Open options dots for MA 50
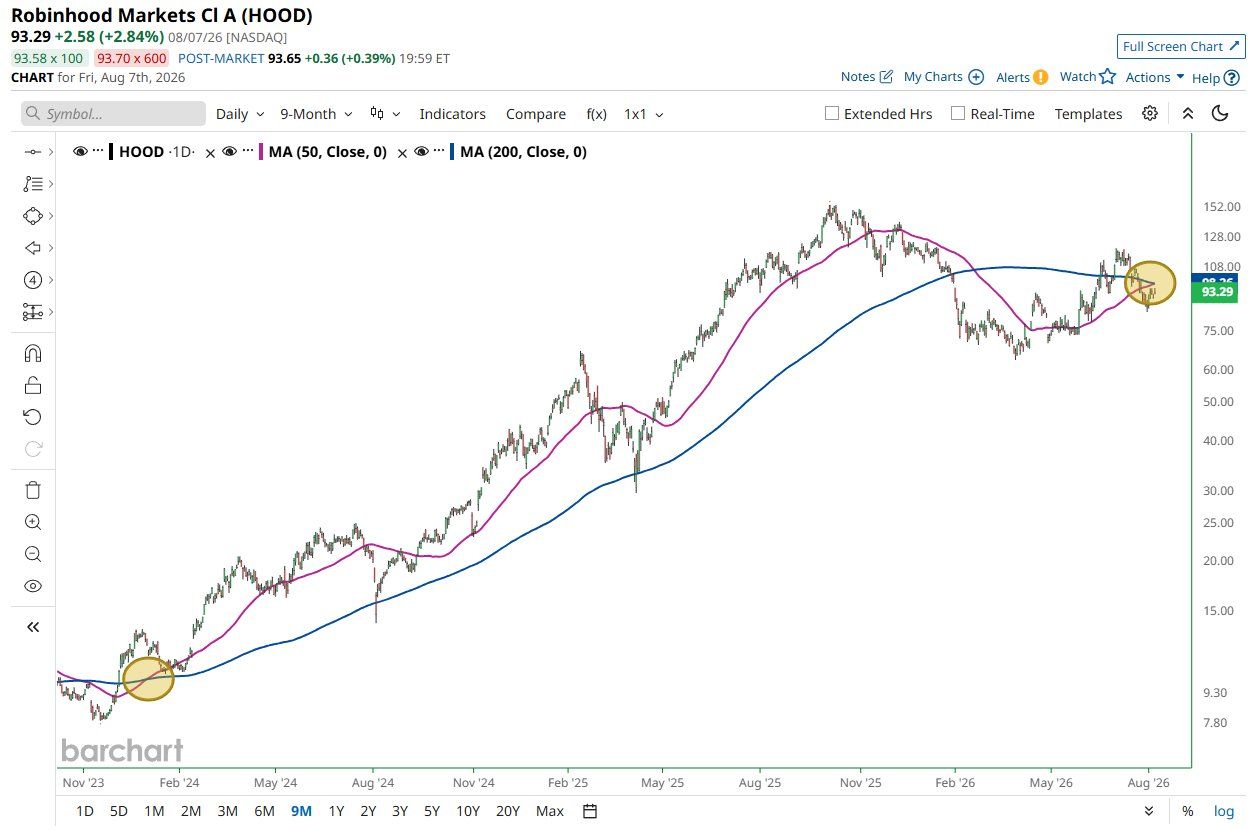The width and height of the screenshot is (1252, 830). click(x=247, y=152)
